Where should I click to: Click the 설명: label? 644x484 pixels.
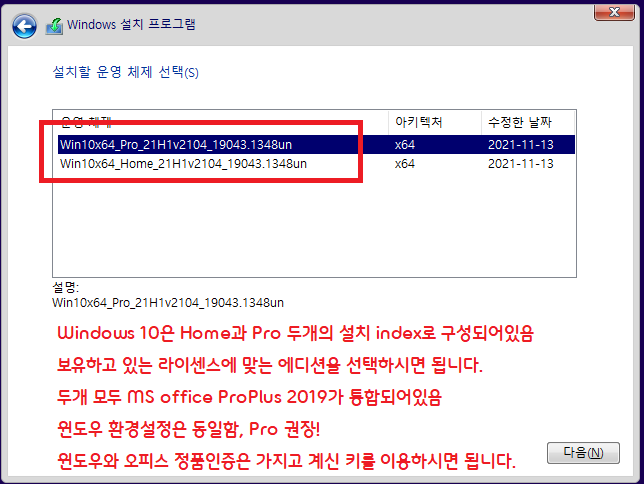65,287
